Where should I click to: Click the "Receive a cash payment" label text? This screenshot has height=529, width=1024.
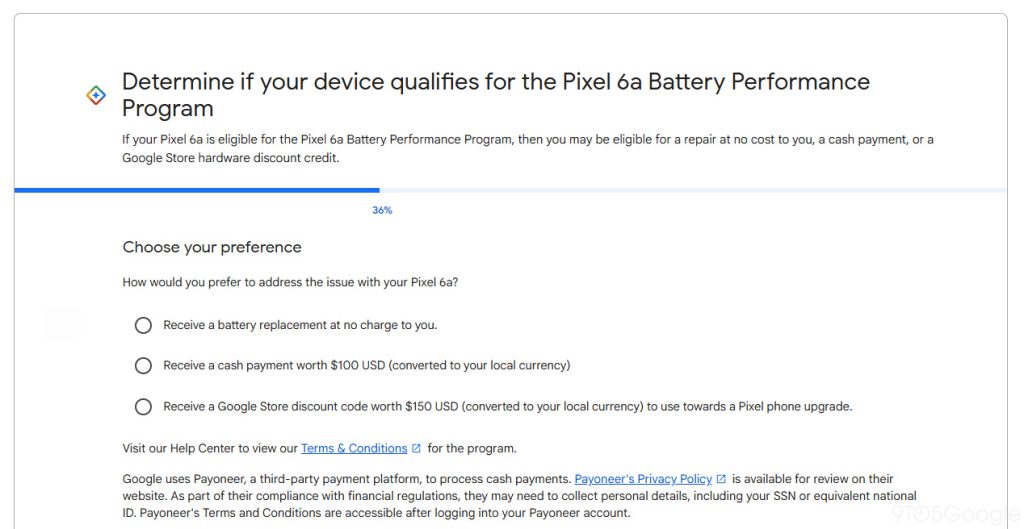pyautogui.click(x=366, y=366)
